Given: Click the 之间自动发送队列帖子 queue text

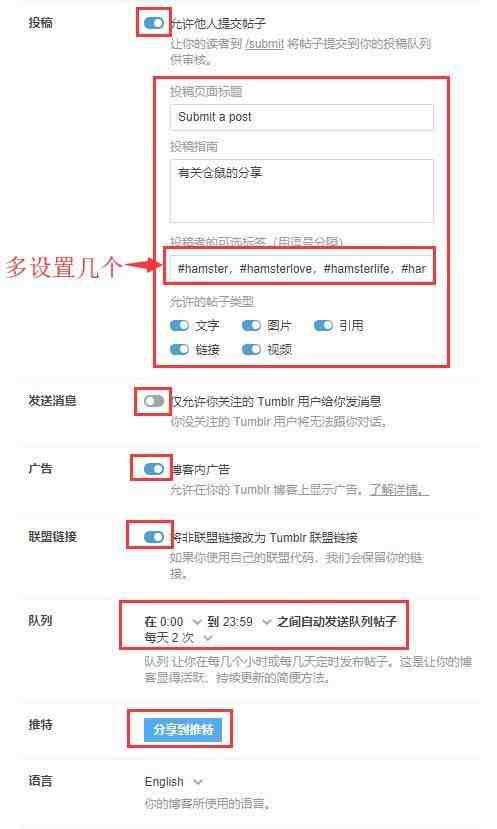Looking at the screenshot, I should click(336, 622).
